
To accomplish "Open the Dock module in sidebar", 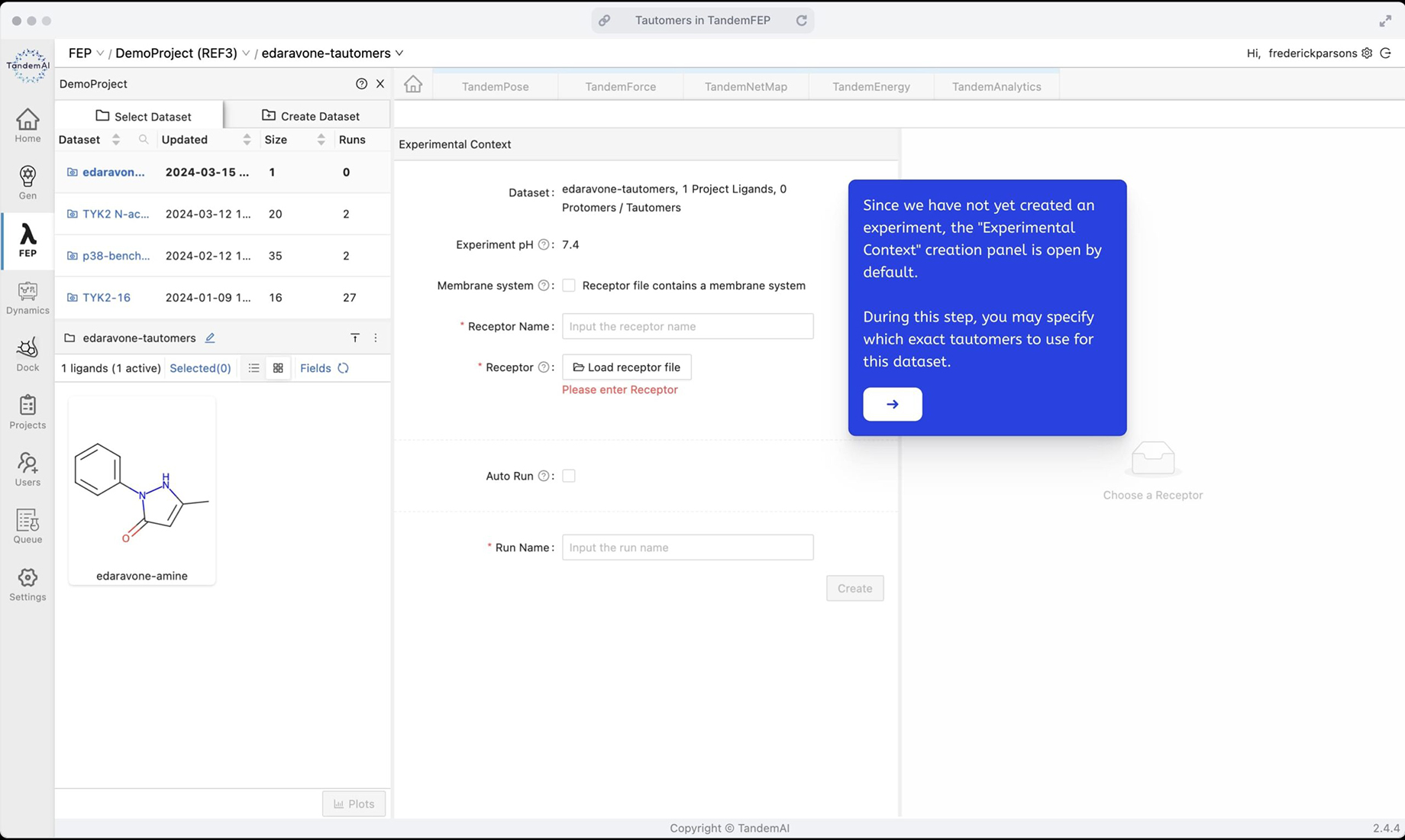I will pos(27,355).
